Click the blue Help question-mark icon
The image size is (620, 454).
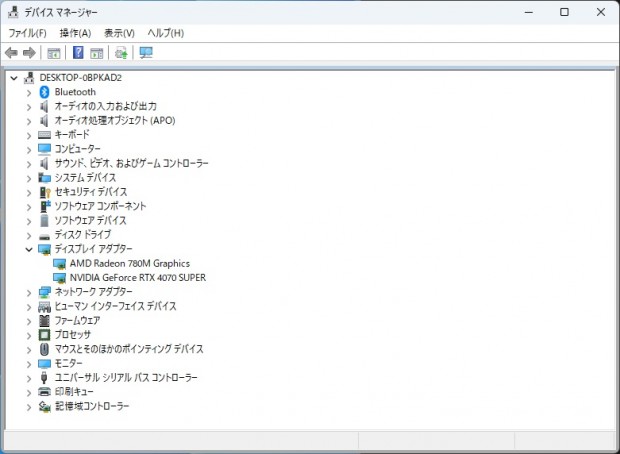click(78, 52)
